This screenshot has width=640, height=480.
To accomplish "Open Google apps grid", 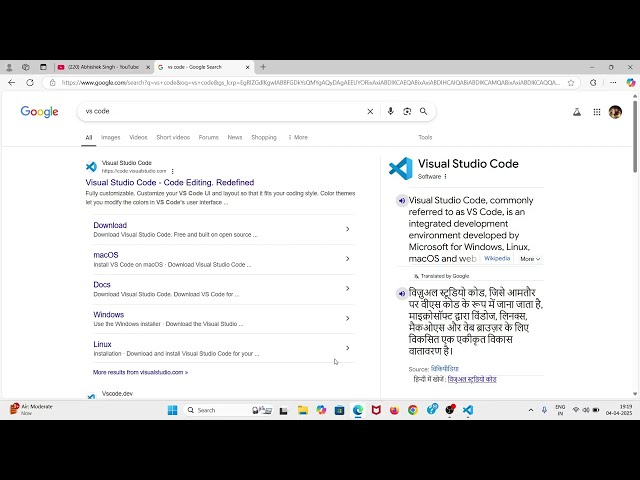I will coord(597,112).
